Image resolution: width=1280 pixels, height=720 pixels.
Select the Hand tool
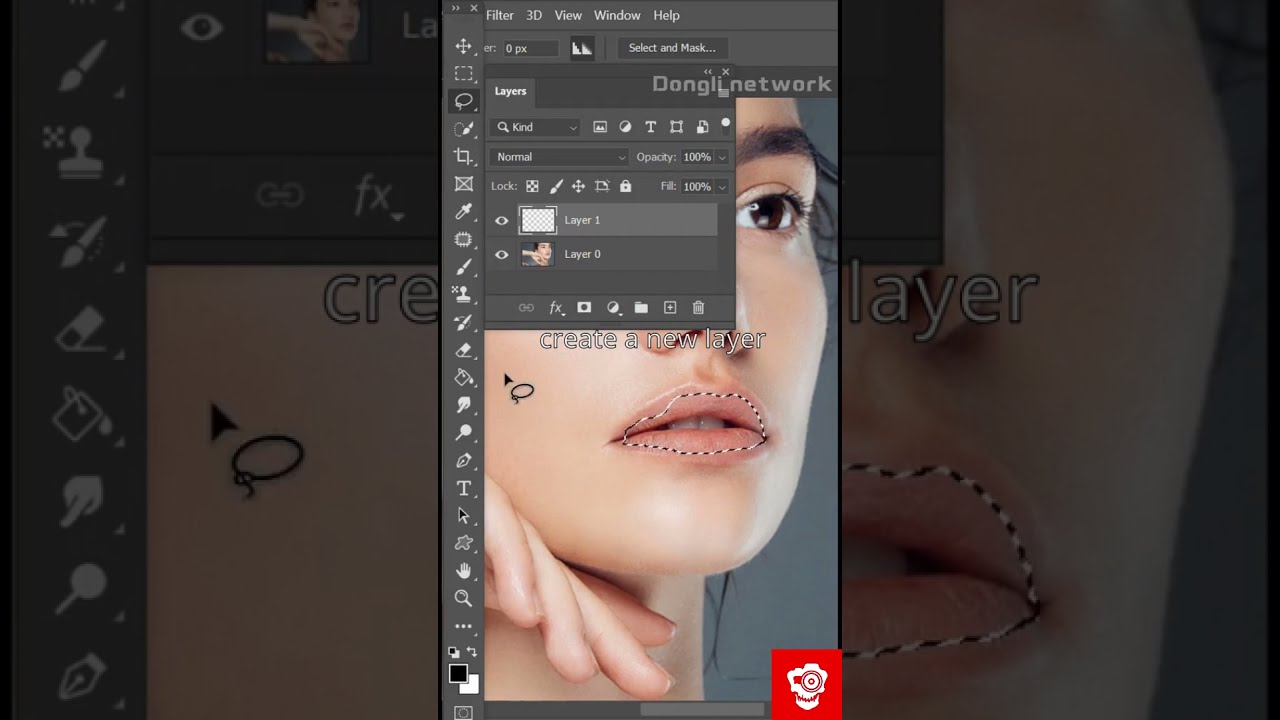pos(464,570)
